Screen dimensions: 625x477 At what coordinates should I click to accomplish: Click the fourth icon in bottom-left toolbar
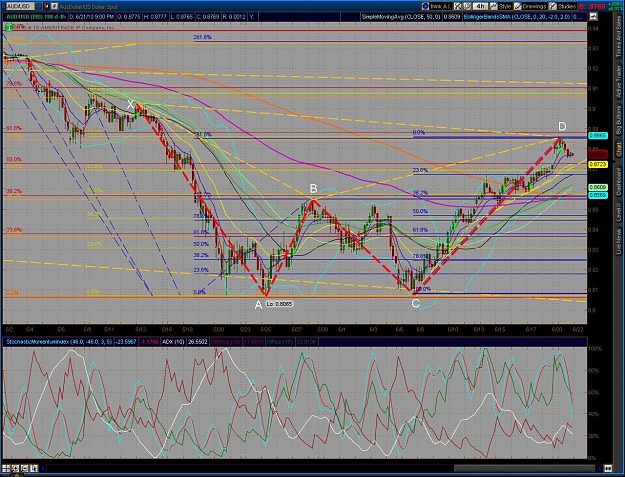(33, 468)
